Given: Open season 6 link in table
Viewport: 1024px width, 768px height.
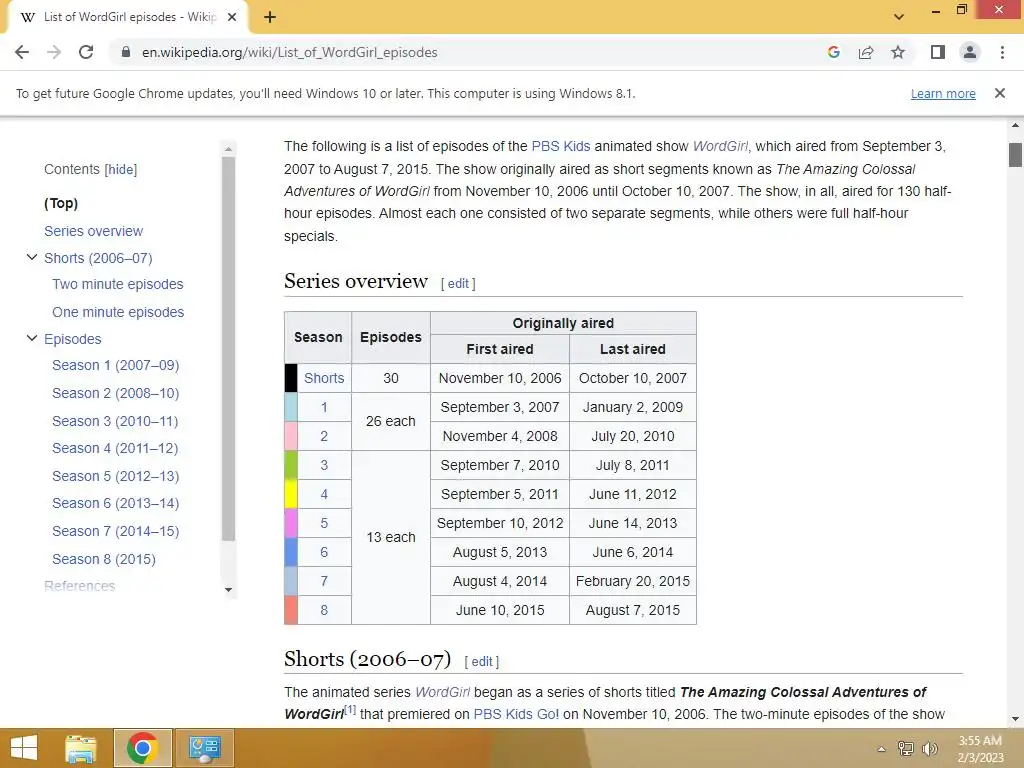Looking at the screenshot, I should 324,552.
